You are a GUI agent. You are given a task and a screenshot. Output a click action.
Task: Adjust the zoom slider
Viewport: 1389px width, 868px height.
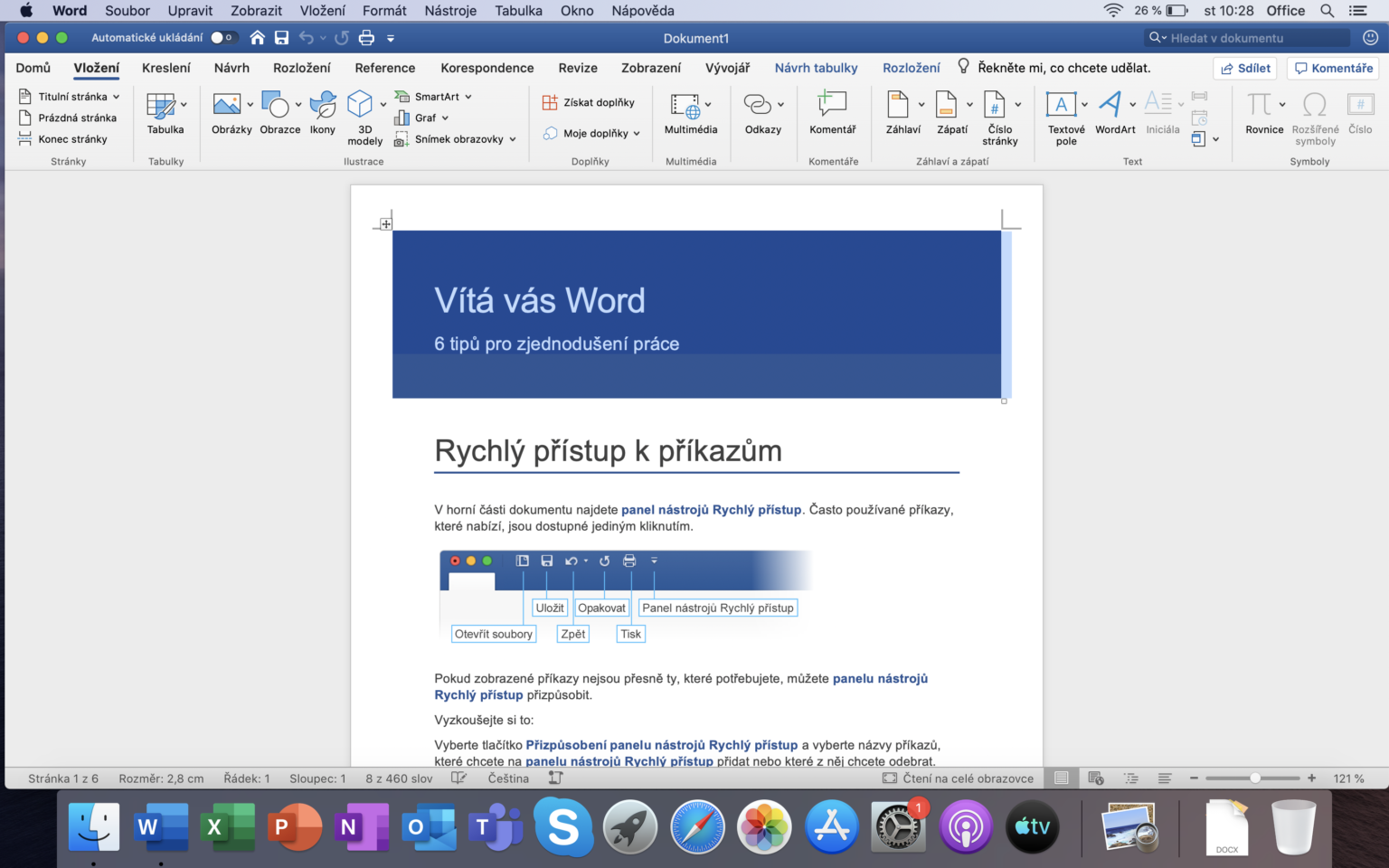click(x=1253, y=777)
